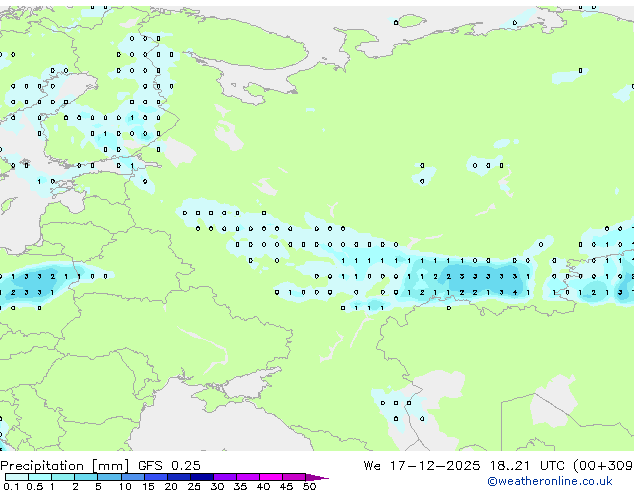The height and width of the screenshot is (490, 634).
Task: Click legend swatch between 0.1 and 0.5
Action: click(17, 477)
